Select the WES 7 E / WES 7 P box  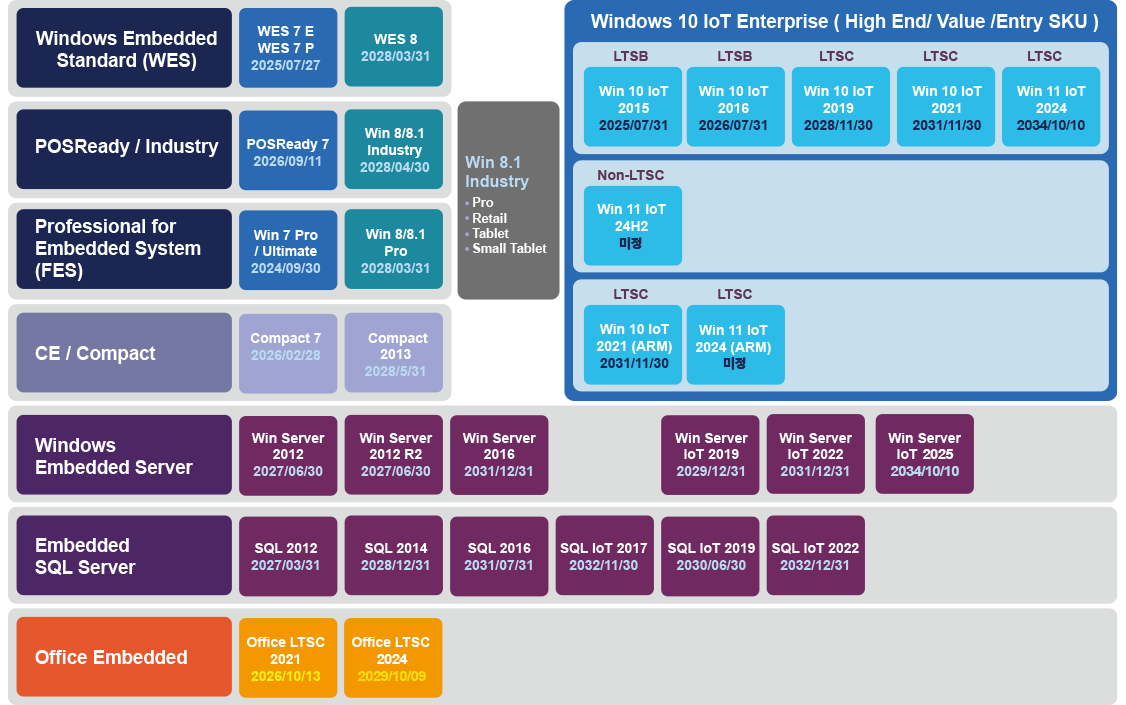[x=288, y=48]
